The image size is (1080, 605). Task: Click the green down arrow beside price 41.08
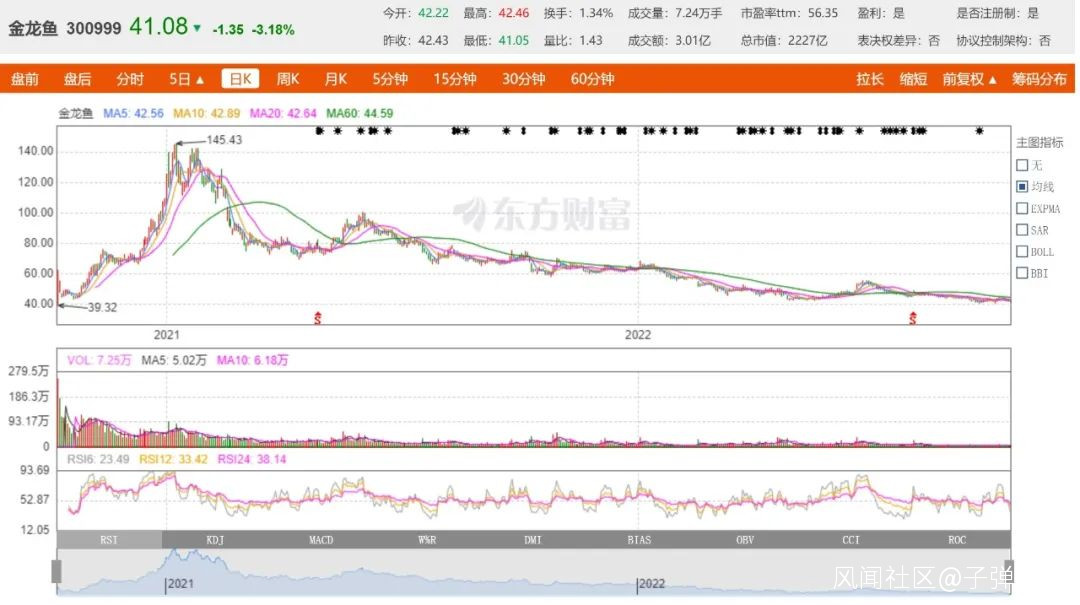[x=197, y=28]
